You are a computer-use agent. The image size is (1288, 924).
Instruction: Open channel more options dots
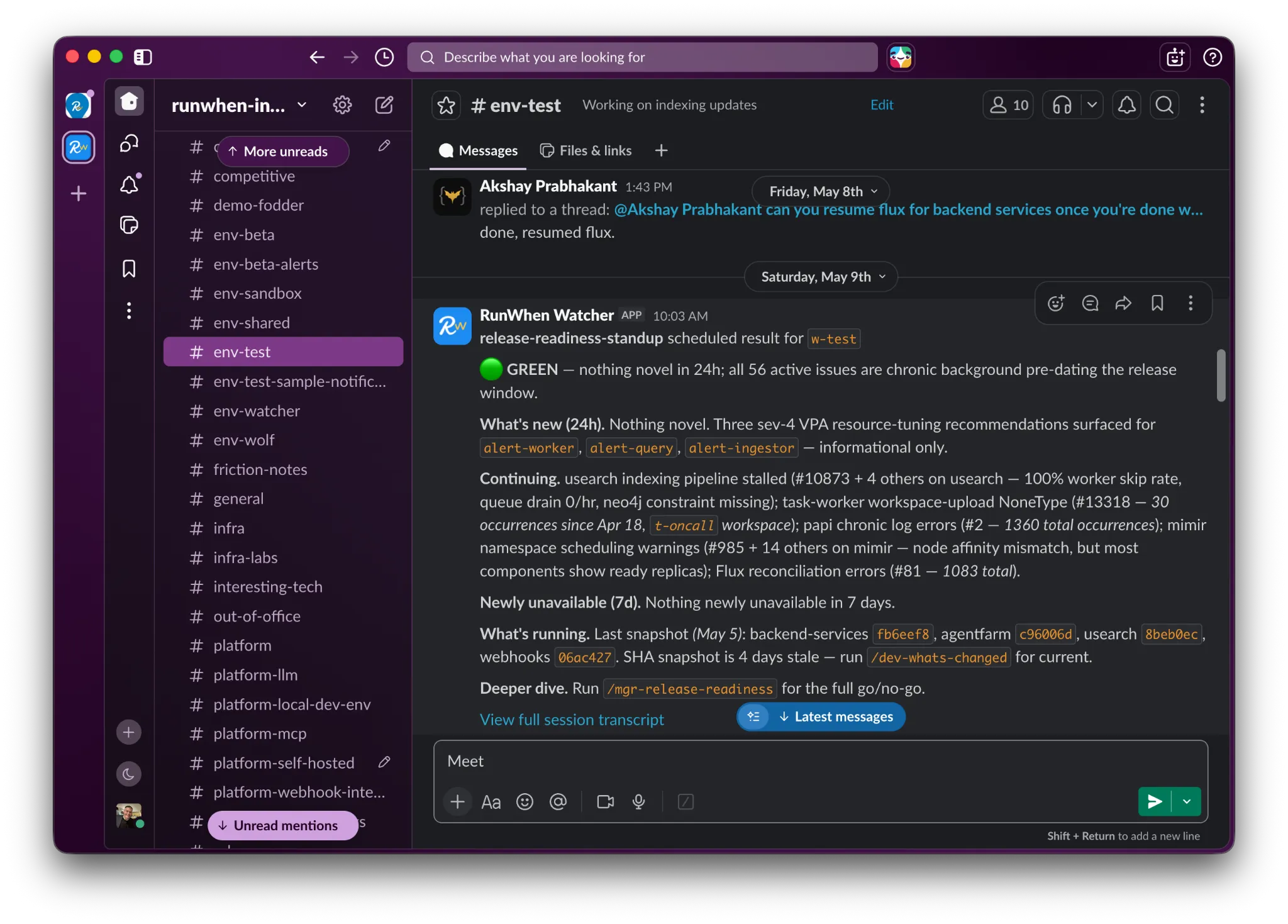coord(1202,105)
